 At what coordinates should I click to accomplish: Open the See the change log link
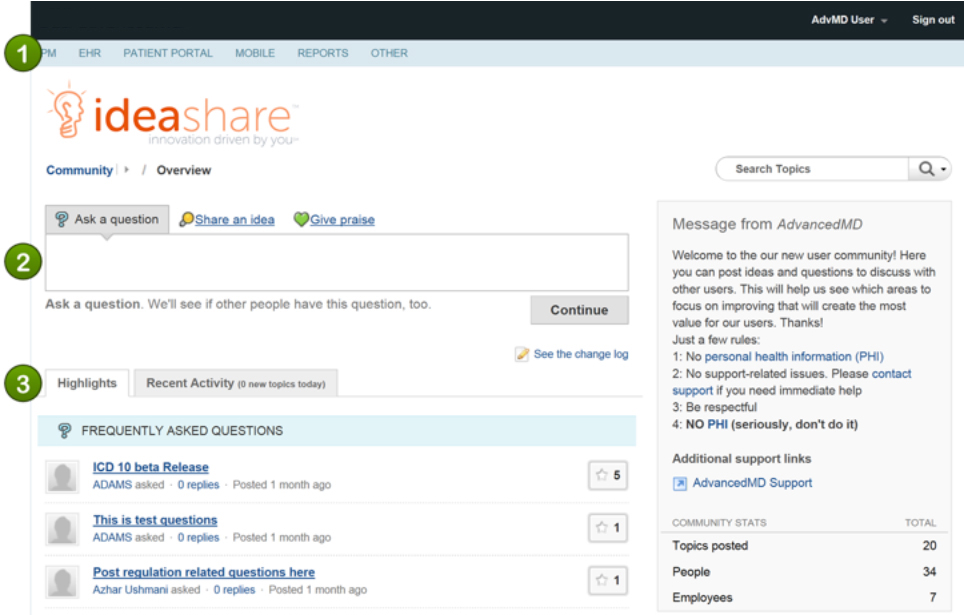581,354
